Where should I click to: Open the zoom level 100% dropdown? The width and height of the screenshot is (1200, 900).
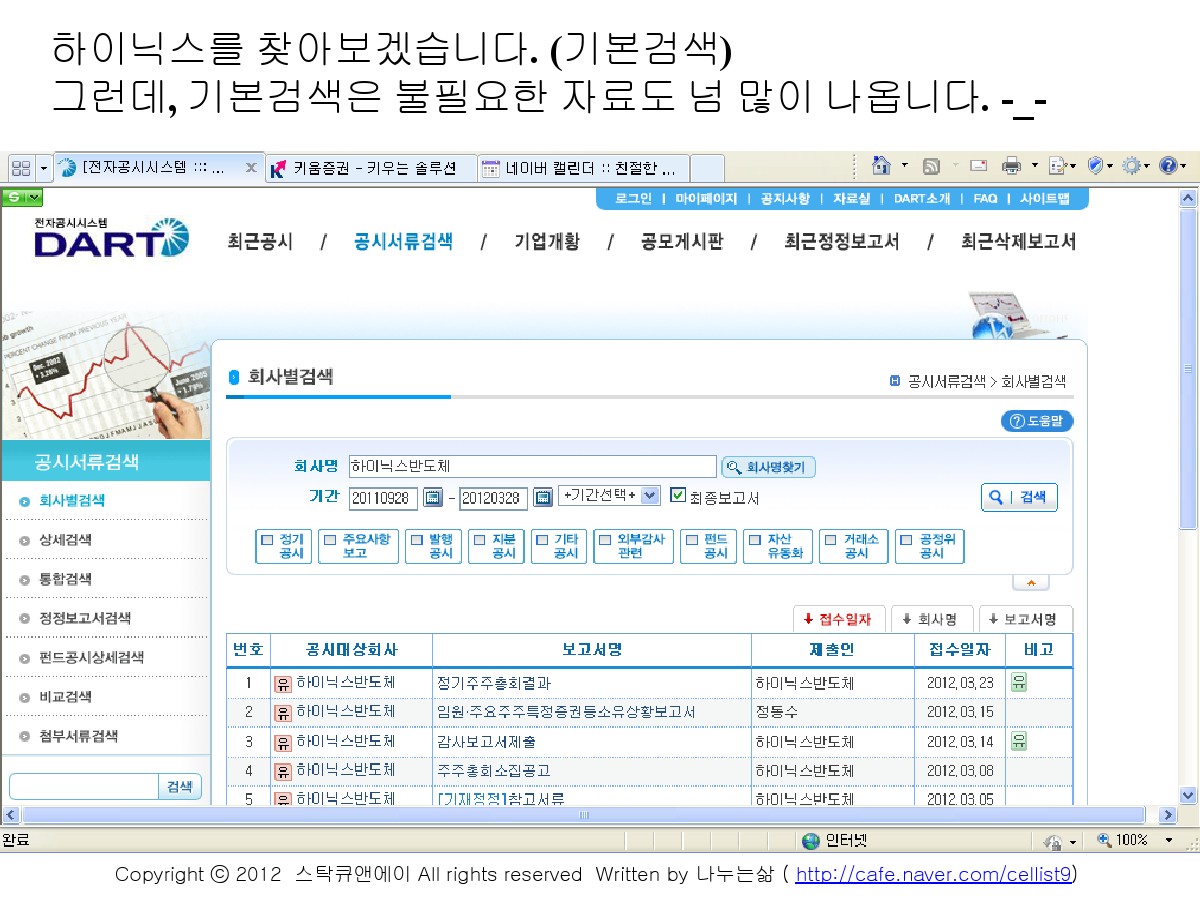coord(1166,841)
